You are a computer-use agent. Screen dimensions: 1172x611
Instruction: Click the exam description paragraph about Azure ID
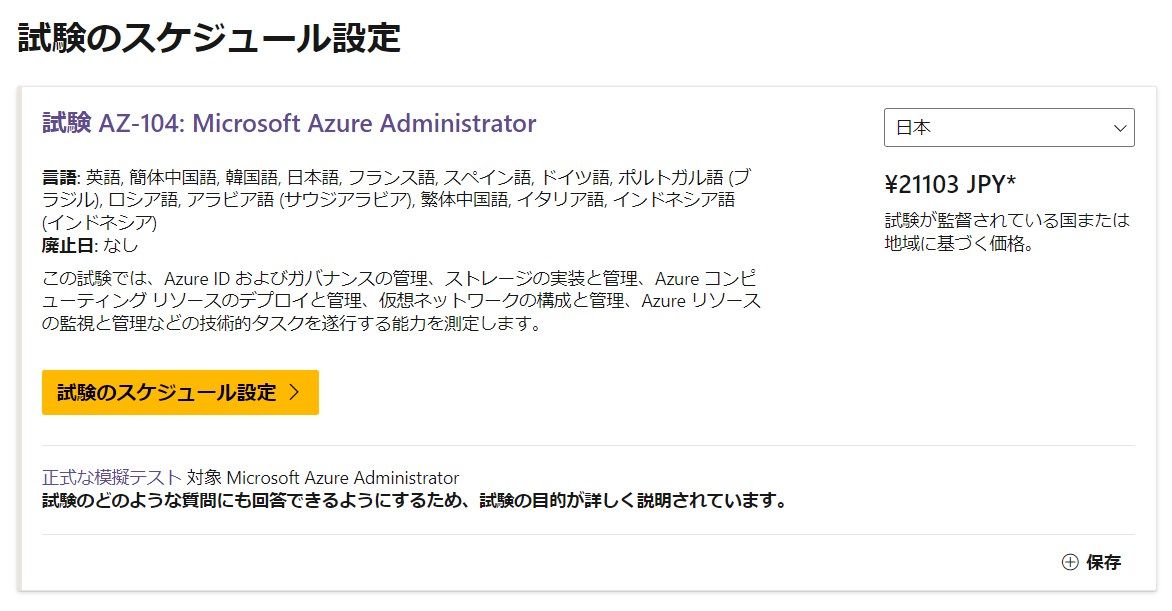pos(400,299)
